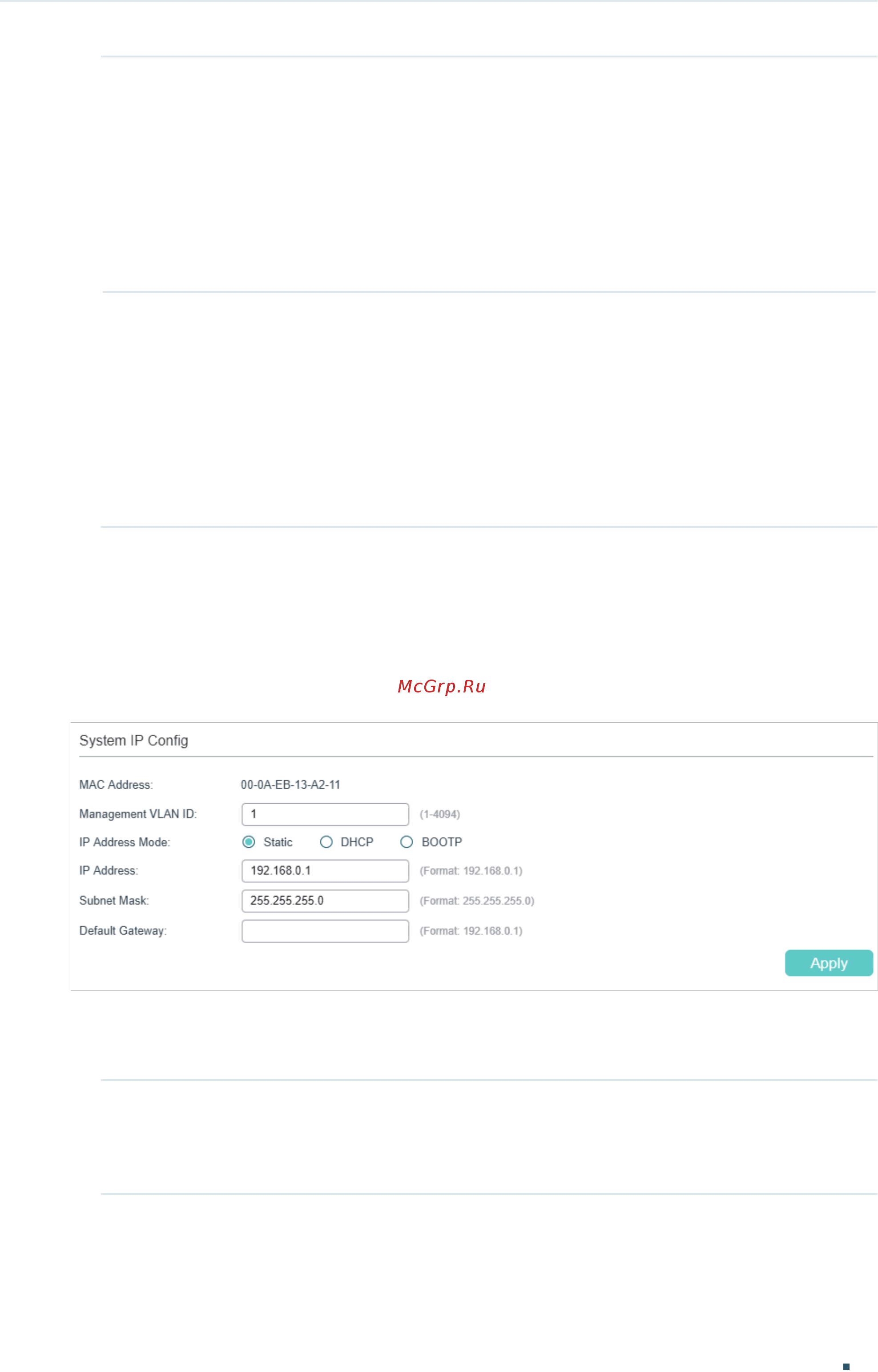Click the MAC address value 00-0A-EB-13-A2-11
Image resolution: width=878 pixels, height=1372 pixels.
click(290, 785)
